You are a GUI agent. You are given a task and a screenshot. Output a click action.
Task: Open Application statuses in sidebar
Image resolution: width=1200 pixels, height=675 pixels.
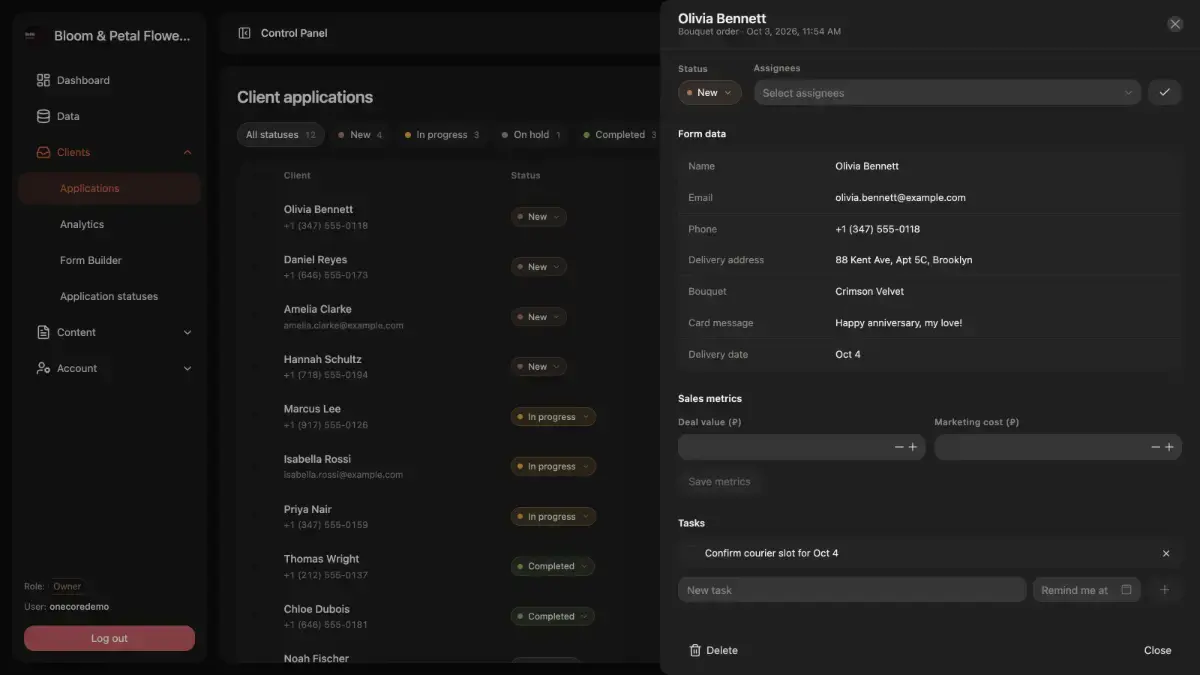109,296
